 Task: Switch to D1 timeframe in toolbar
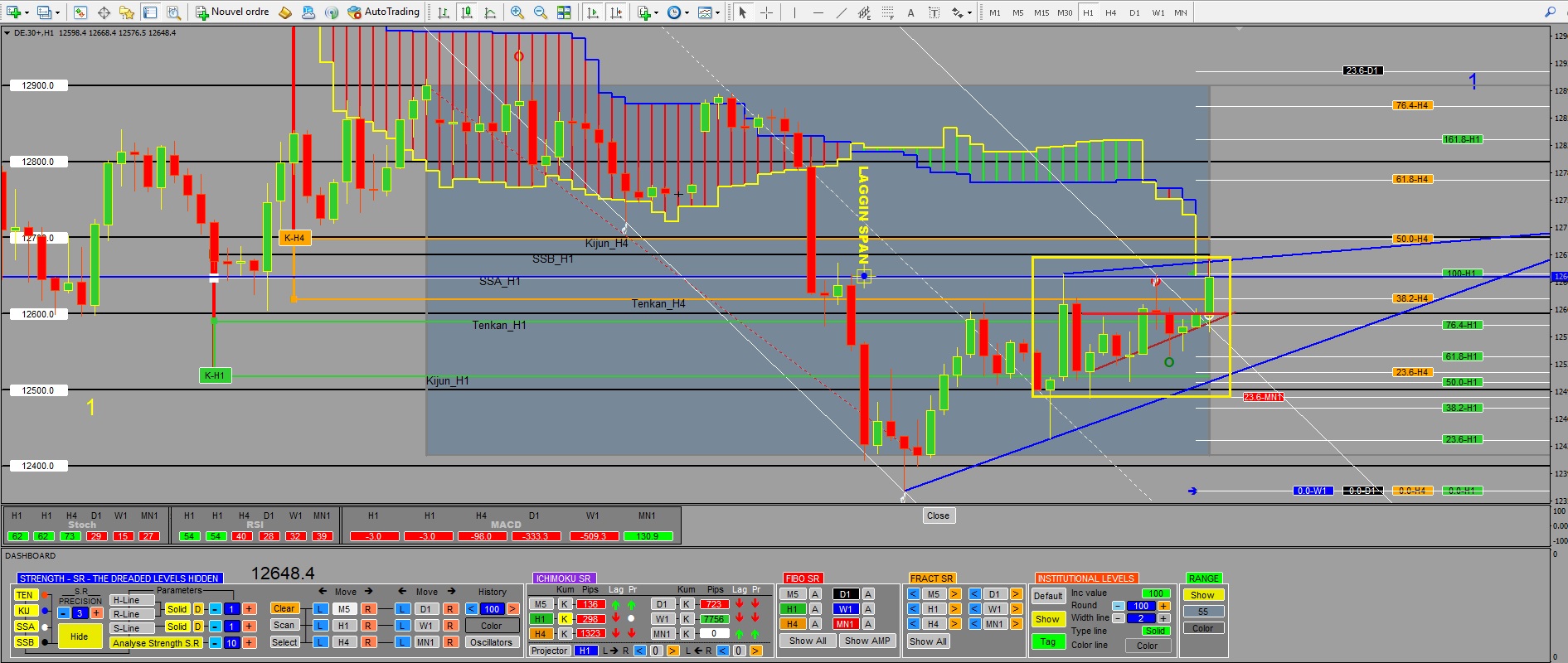tap(1134, 12)
